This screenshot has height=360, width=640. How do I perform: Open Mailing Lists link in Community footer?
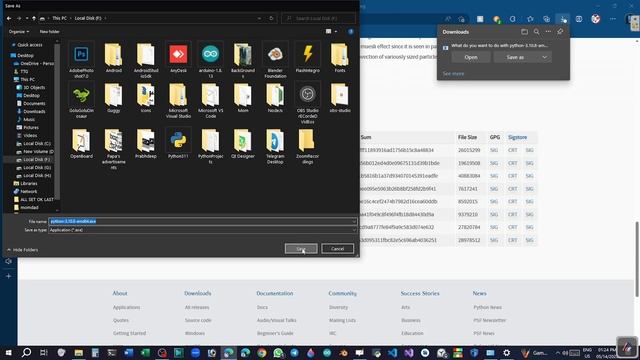tap(342, 320)
